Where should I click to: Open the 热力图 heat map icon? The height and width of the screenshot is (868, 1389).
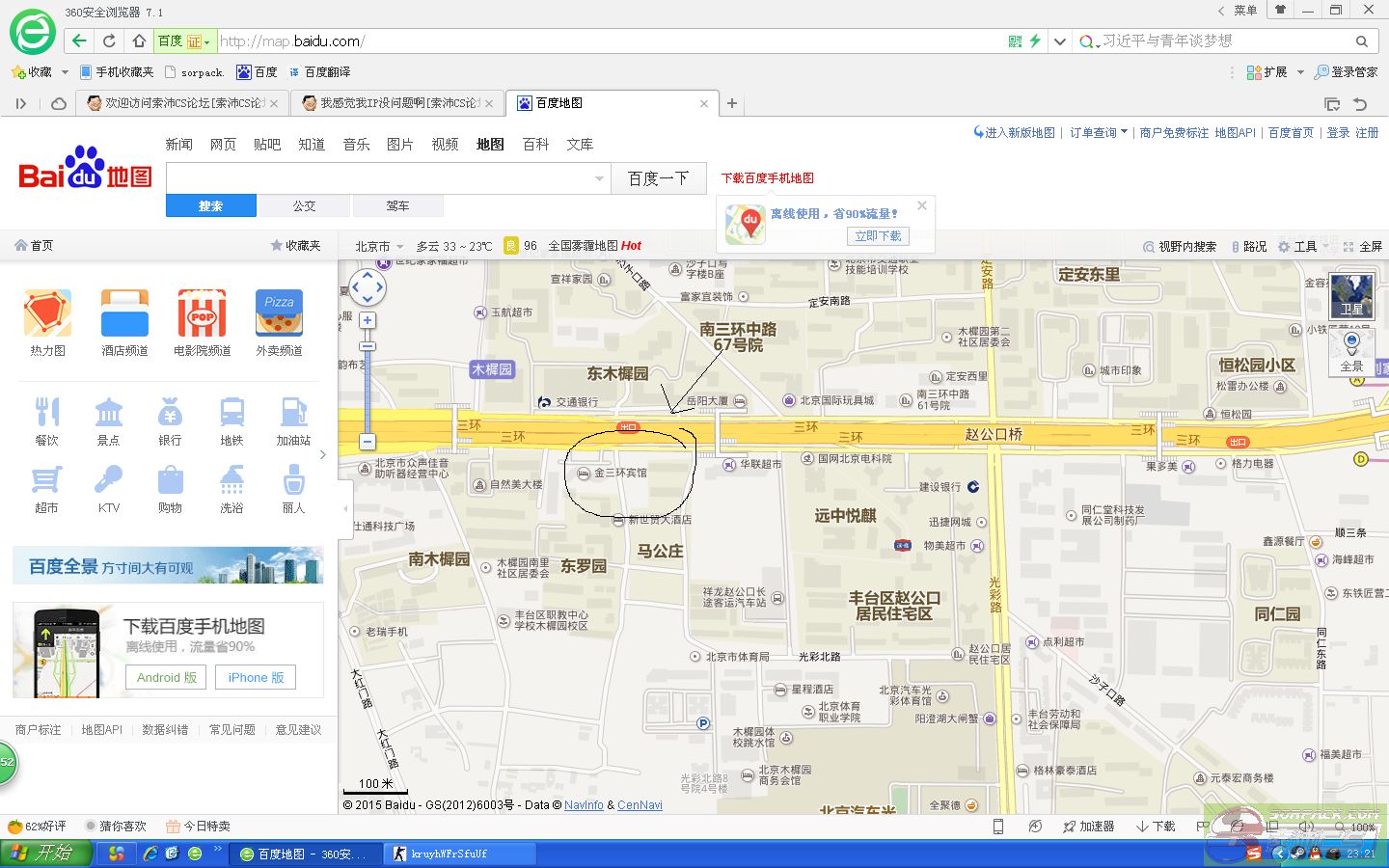tap(47, 313)
